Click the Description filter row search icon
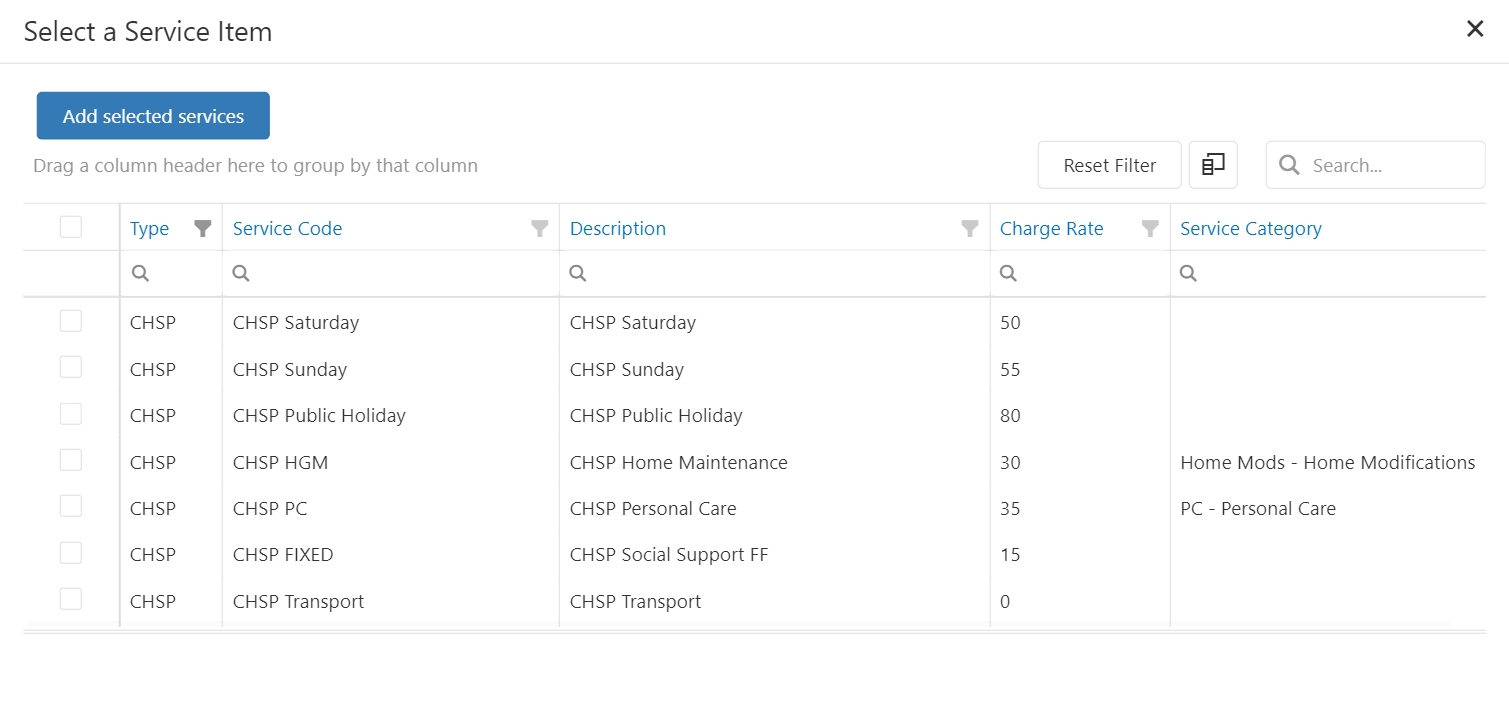This screenshot has width=1509, height=714. [578, 273]
